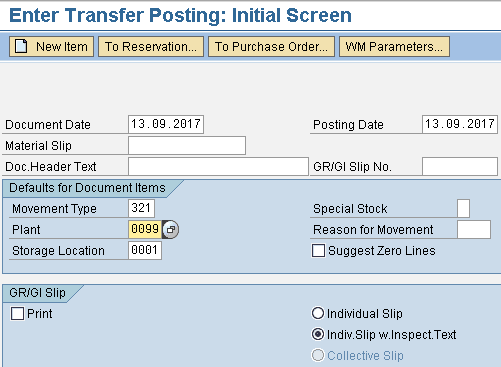The width and height of the screenshot is (501, 367).
Task: Select Indiv.Slip w.Inspect.Text option
Action: 318,334
